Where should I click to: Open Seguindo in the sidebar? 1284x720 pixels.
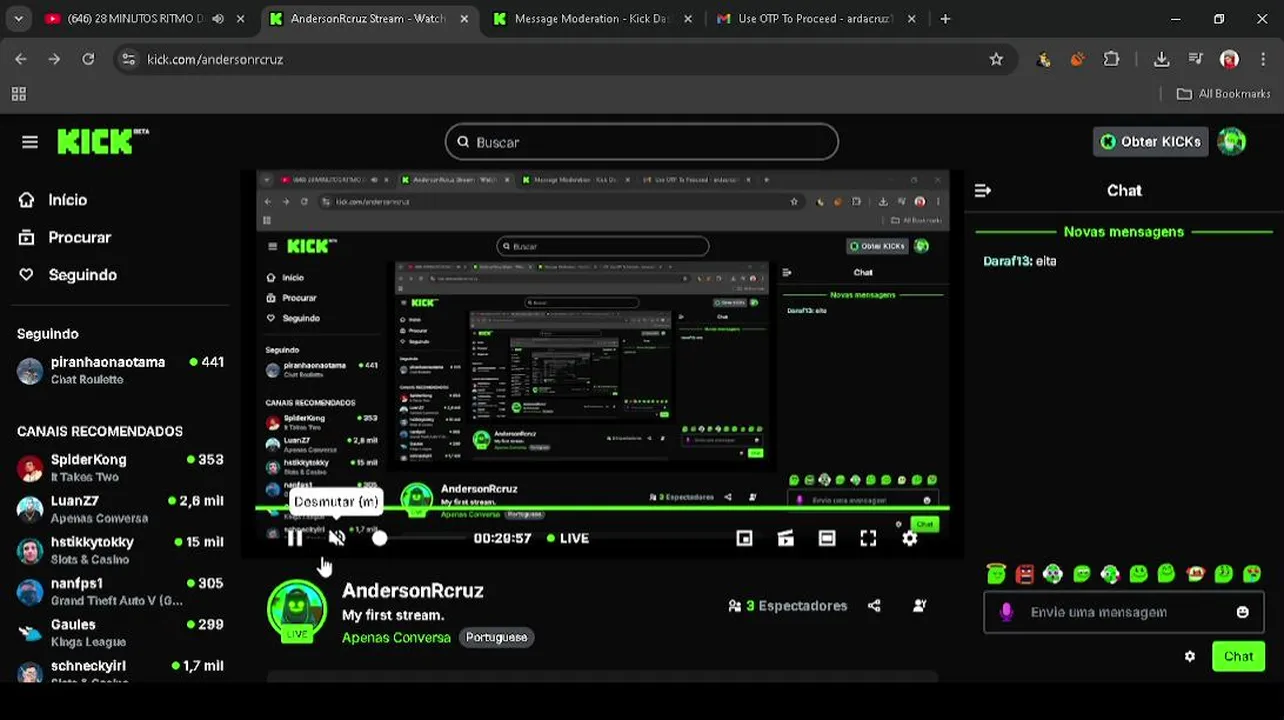tap(67, 275)
